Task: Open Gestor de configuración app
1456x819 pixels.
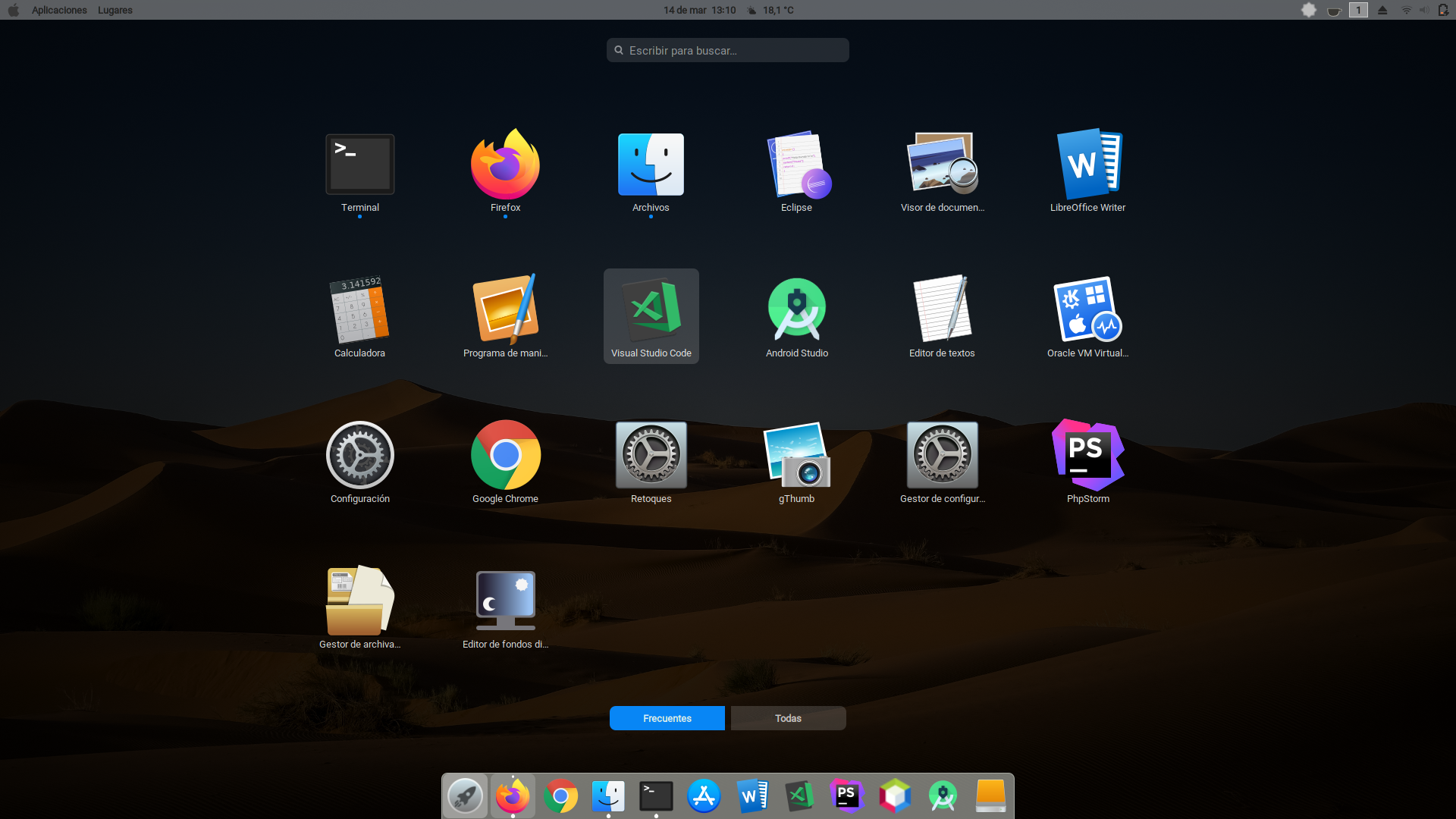Action: point(942,463)
